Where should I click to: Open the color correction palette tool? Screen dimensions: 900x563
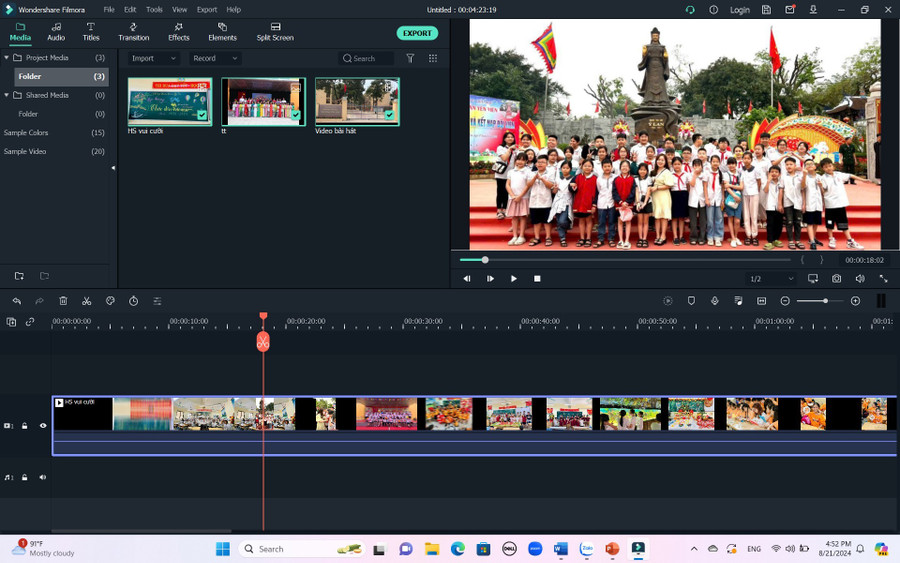pyautogui.click(x=110, y=301)
